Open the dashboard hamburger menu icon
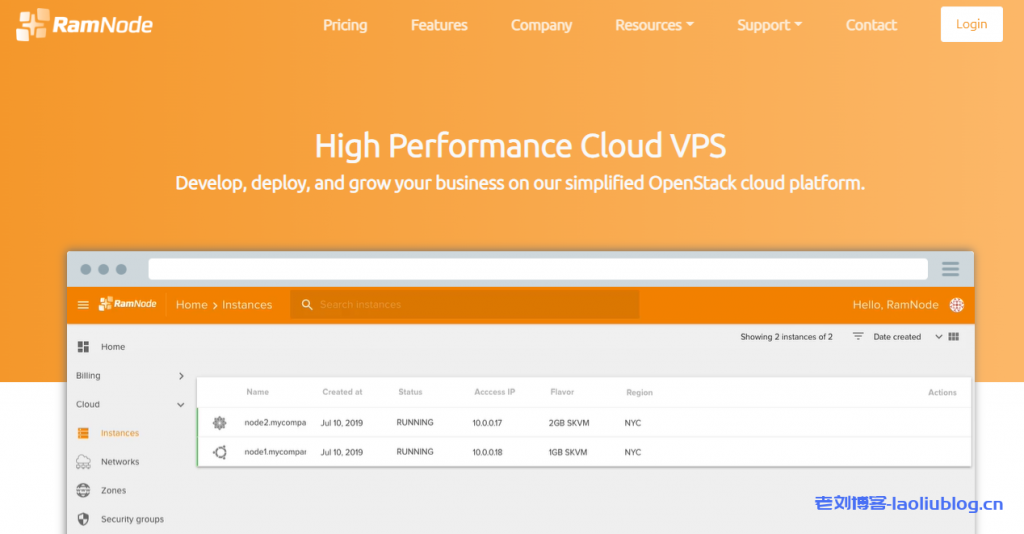Image resolution: width=1024 pixels, height=534 pixels. click(83, 305)
